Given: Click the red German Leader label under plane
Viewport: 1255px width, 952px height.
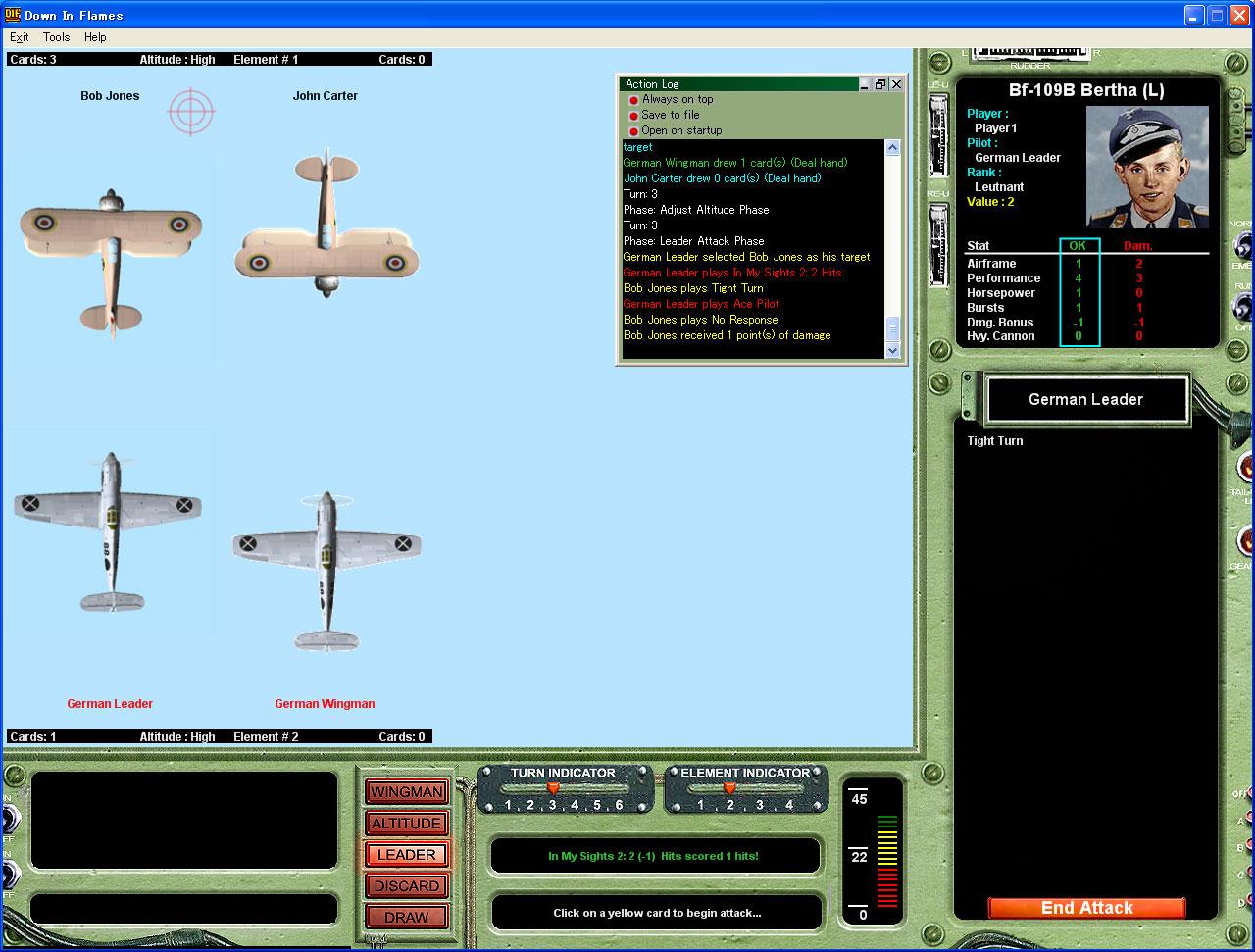Looking at the screenshot, I should click(x=110, y=704).
